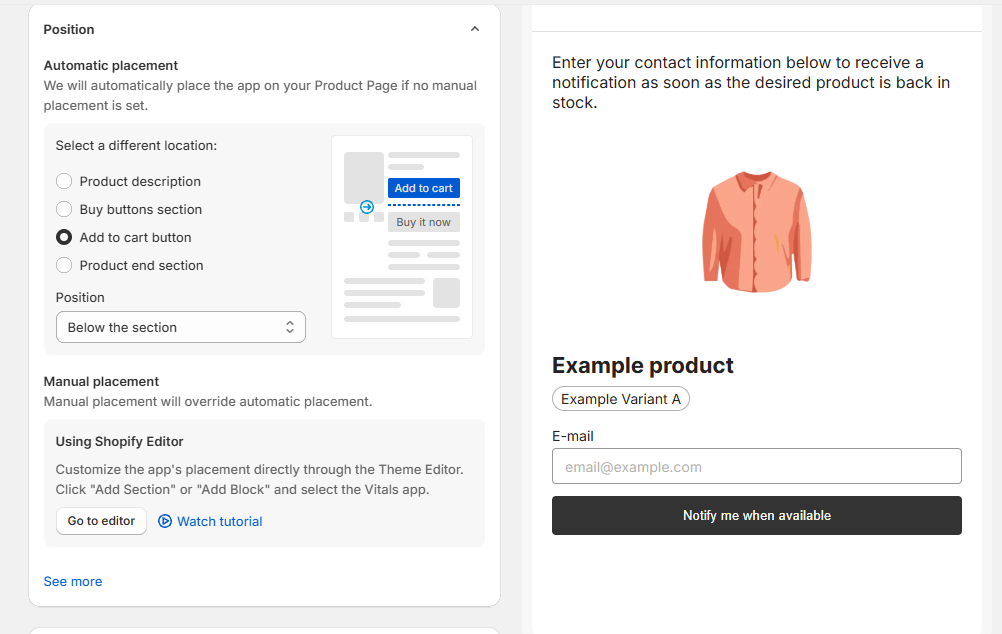Click the play icon beside Watch tutorial
The width and height of the screenshot is (1002, 634).
(x=165, y=521)
